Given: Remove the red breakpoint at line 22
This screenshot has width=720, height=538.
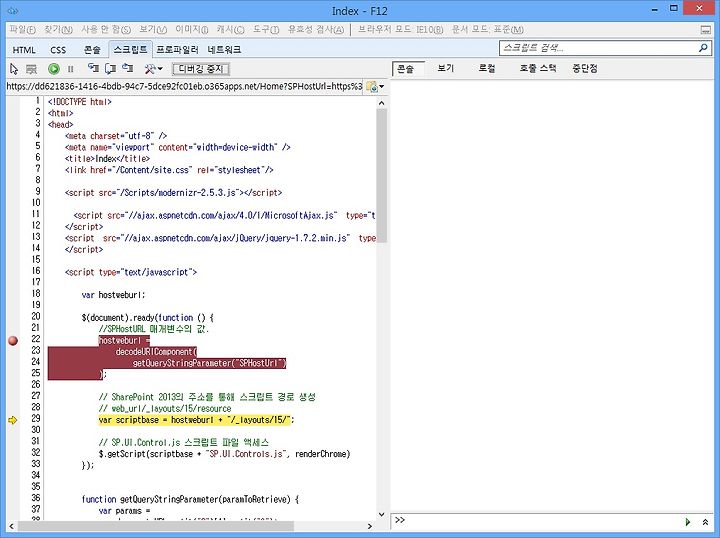Looking at the screenshot, I should pyautogui.click(x=13, y=341).
